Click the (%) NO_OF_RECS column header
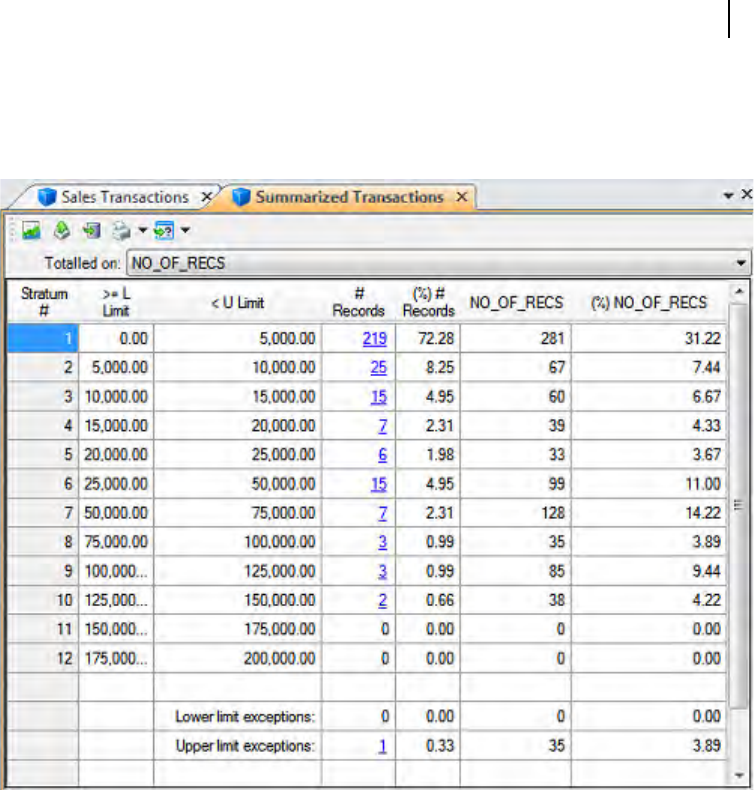 point(648,302)
